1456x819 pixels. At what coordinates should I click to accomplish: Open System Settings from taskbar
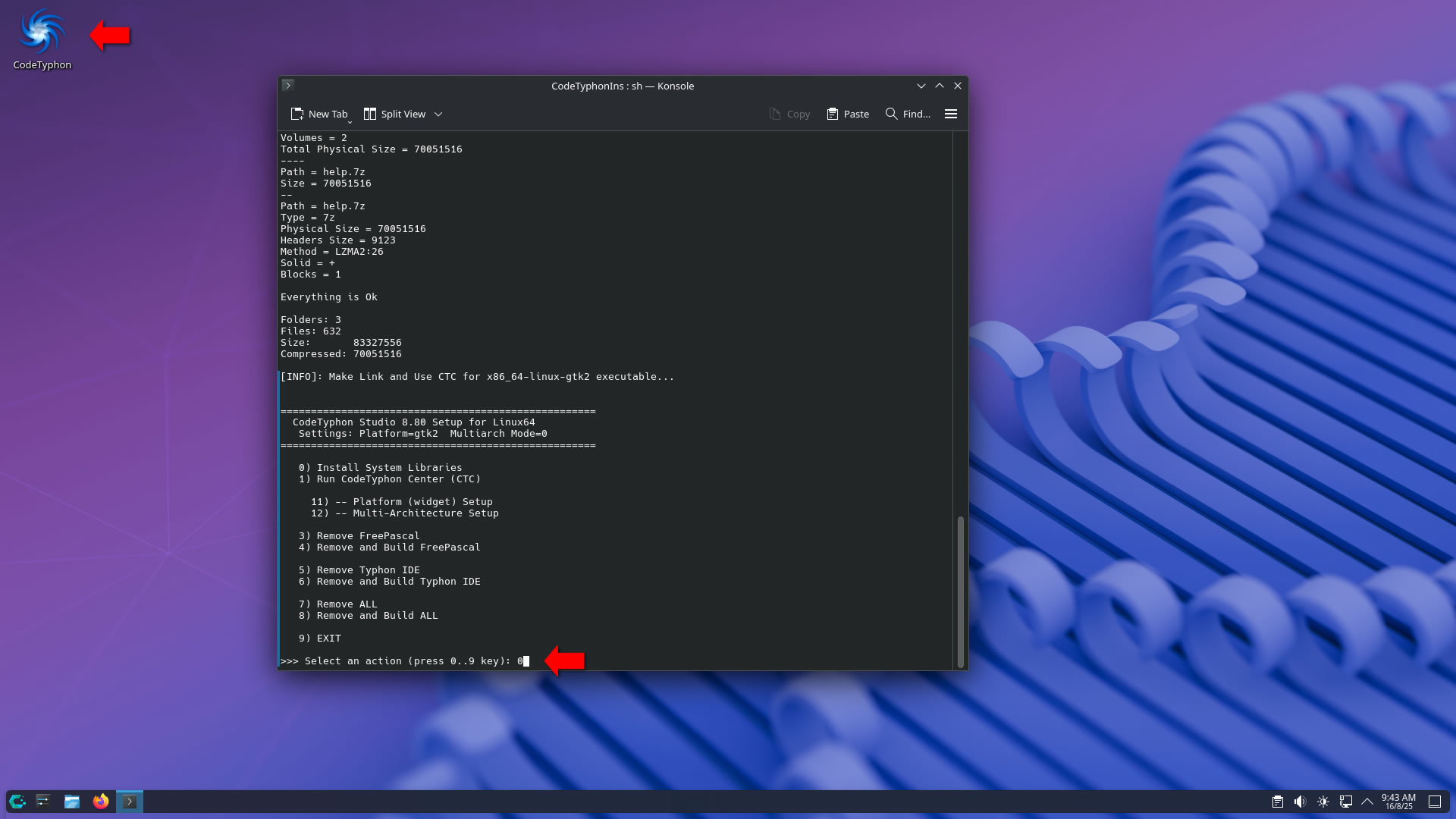point(43,802)
